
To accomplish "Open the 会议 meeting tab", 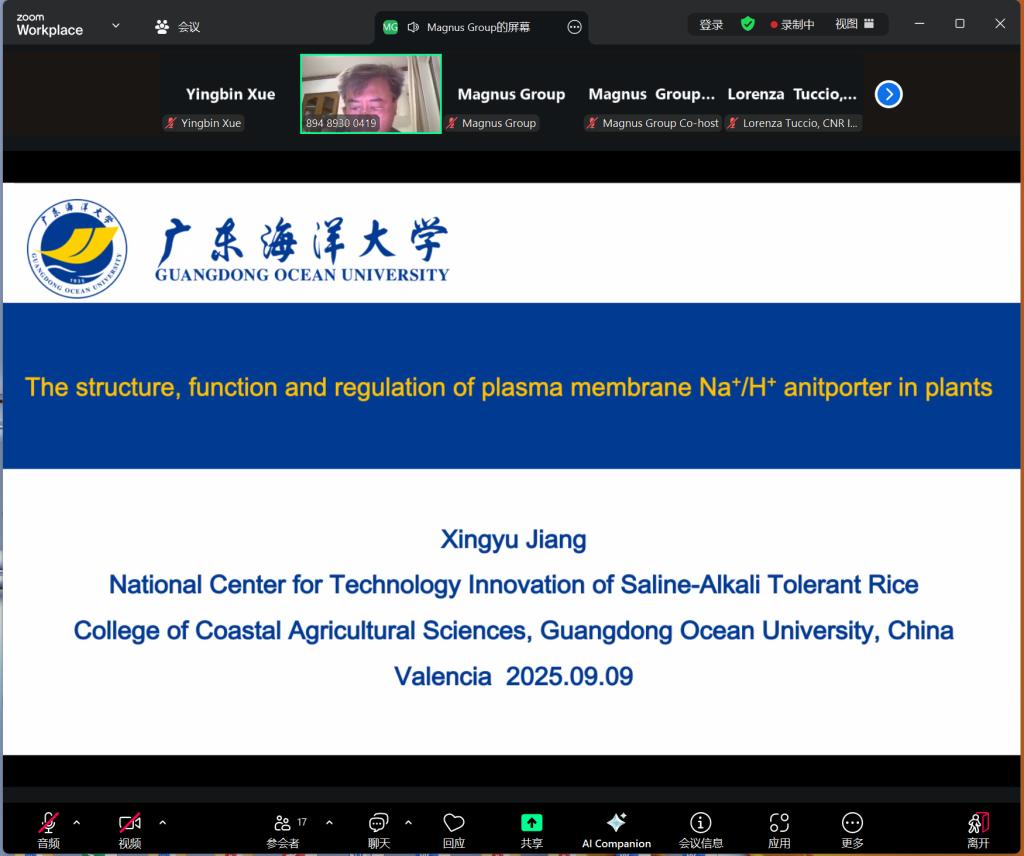I will pyautogui.click(x=178, y=27).
